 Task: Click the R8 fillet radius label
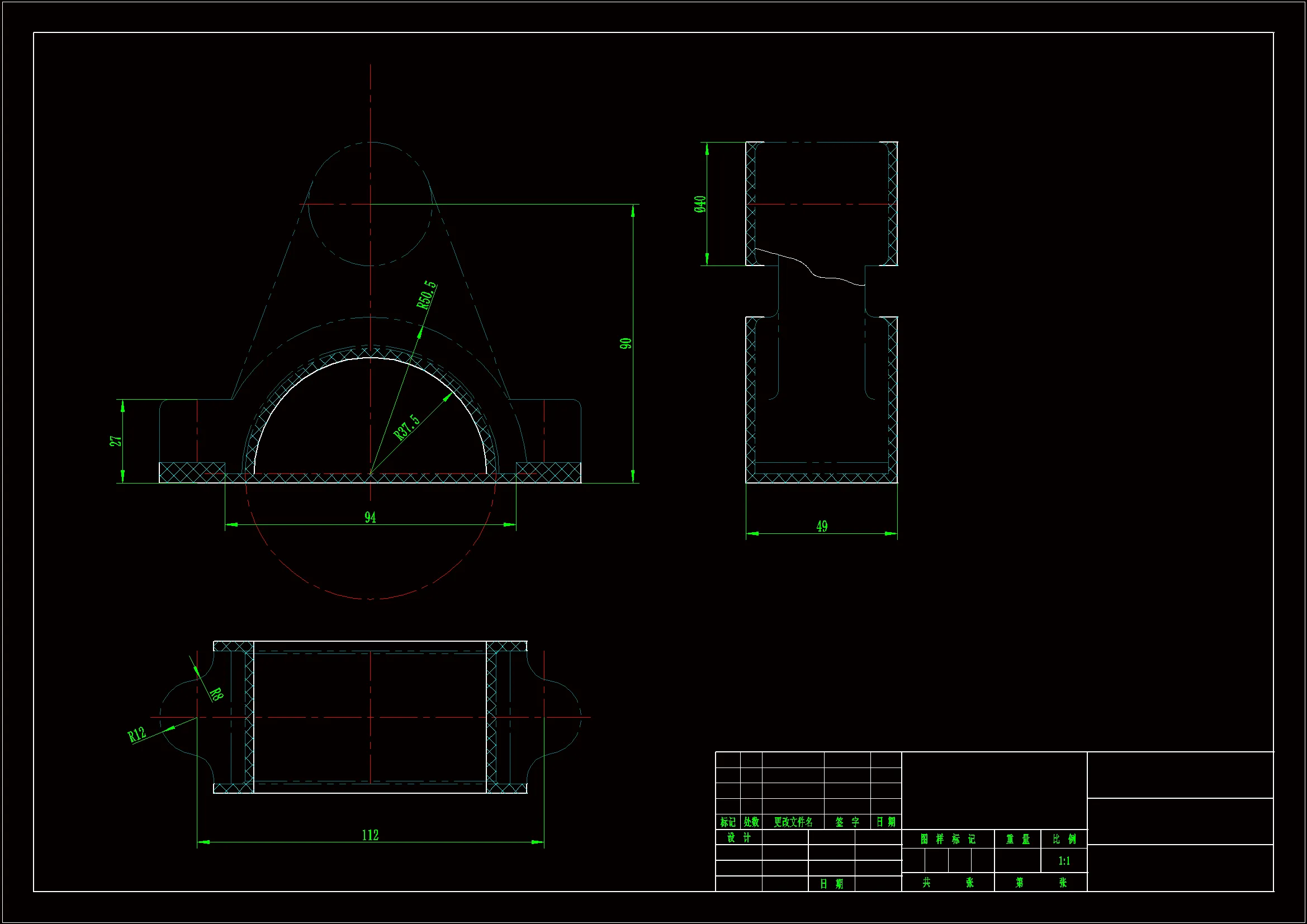[216, 694]
